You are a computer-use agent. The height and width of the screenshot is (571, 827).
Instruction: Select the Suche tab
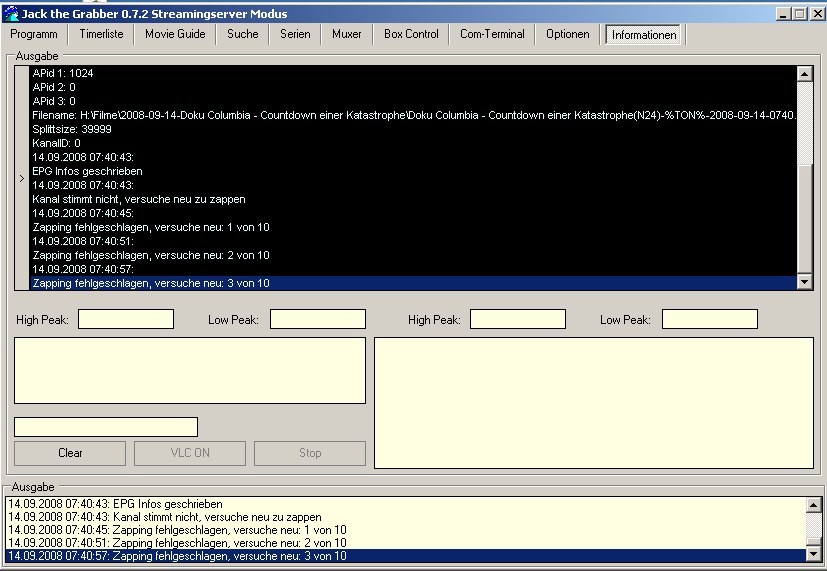coord(242,34)
